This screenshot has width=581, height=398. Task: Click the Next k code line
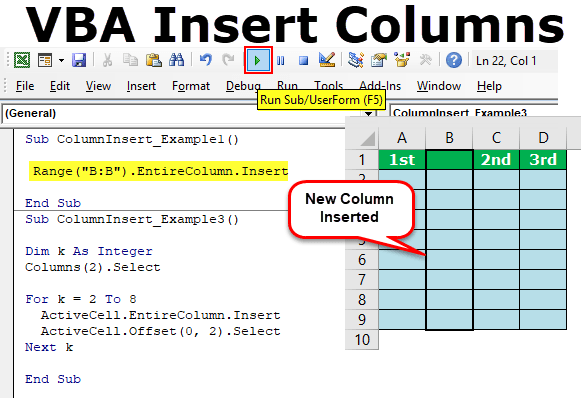49,347
